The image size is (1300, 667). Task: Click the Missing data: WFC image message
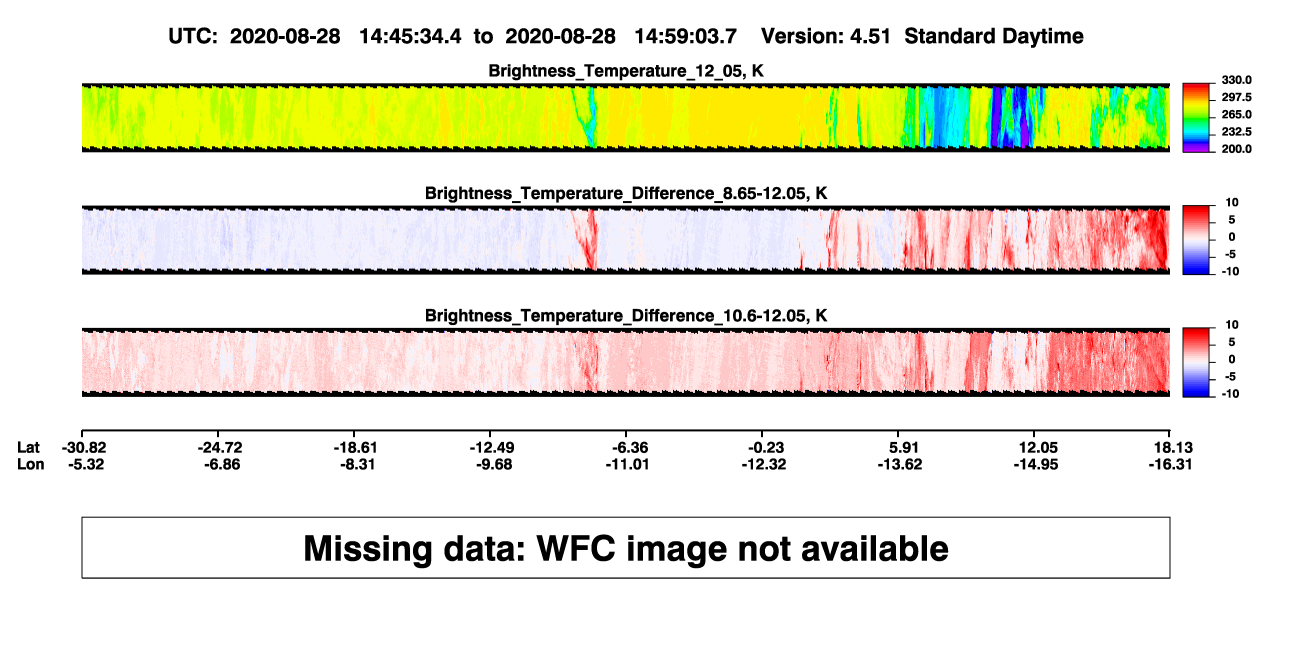626,548
